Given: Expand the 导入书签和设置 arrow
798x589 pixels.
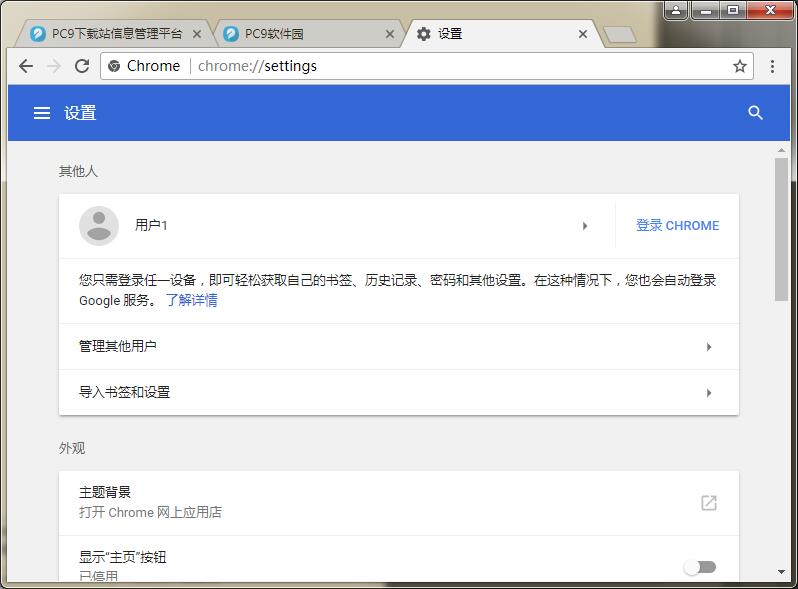Looking at the screenshot, I should [708, 393].
